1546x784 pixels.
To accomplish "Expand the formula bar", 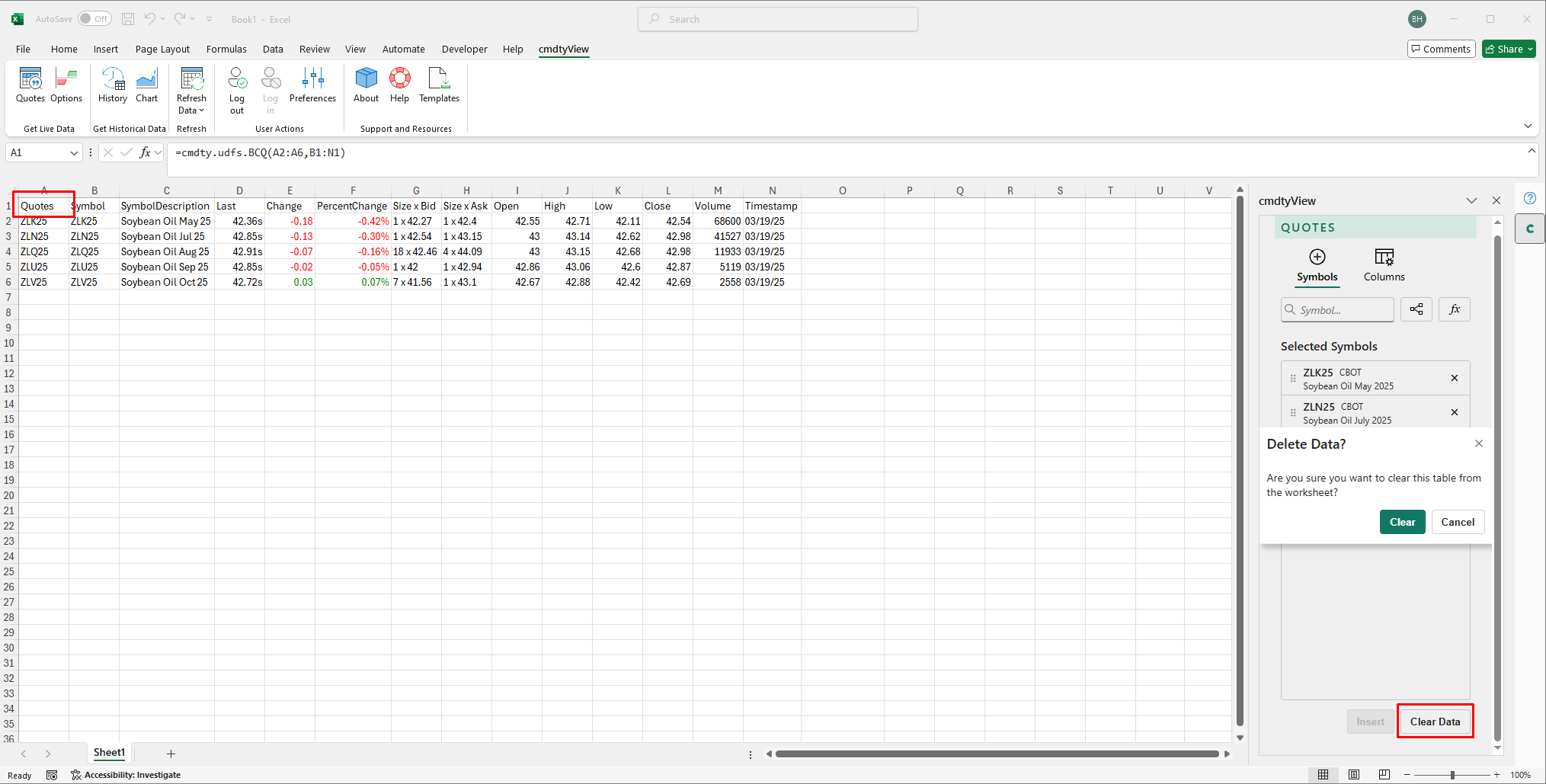I will [1532, 151].
